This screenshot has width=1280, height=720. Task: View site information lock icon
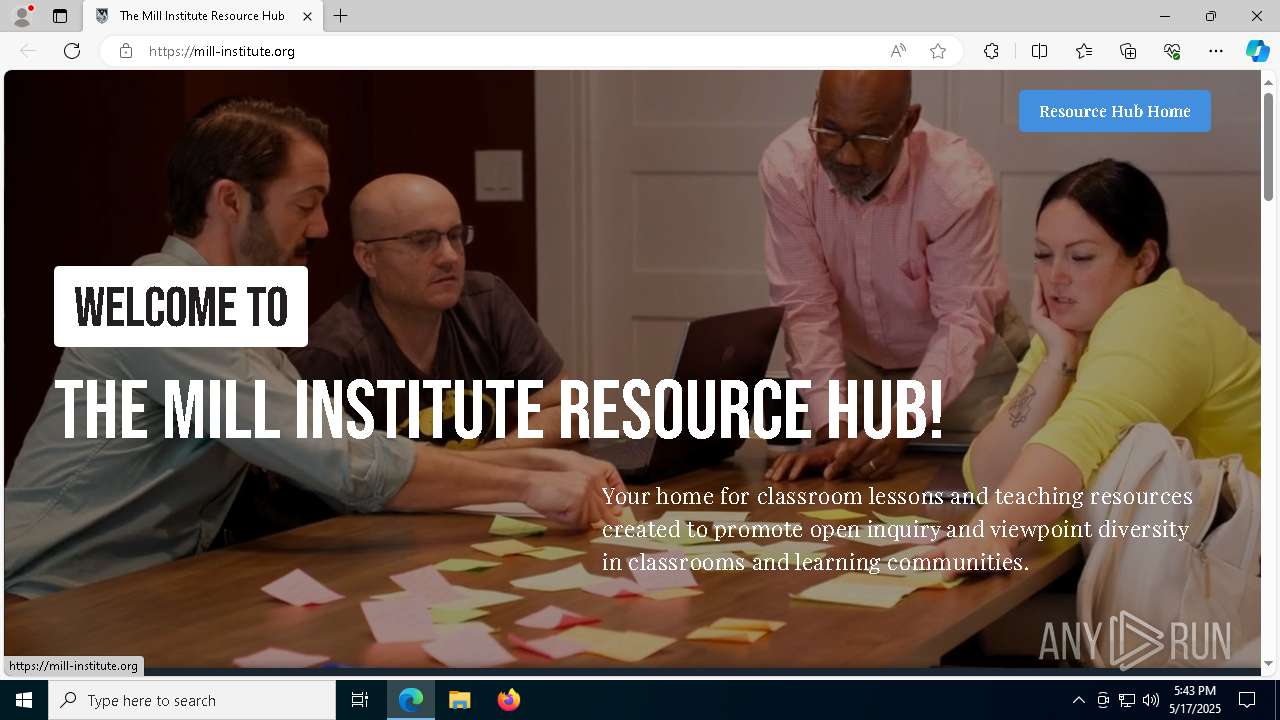125,51
